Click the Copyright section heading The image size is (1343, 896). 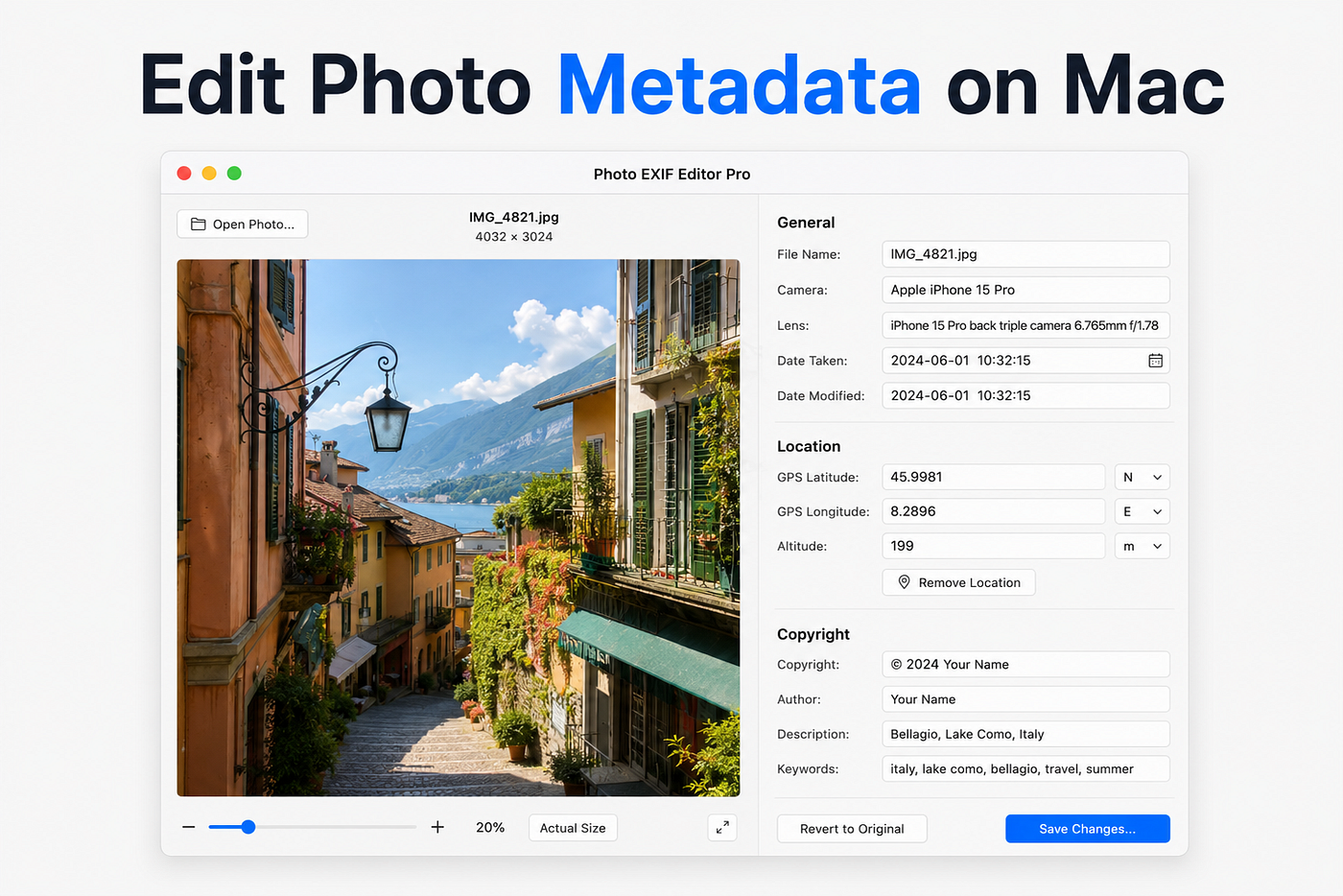tap(813, 634)
